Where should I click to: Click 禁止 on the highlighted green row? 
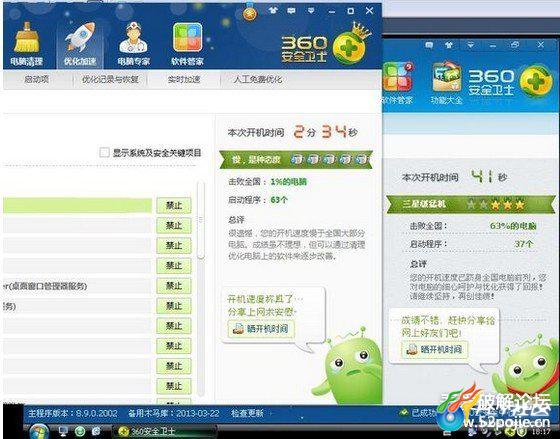tap(174, 205)
